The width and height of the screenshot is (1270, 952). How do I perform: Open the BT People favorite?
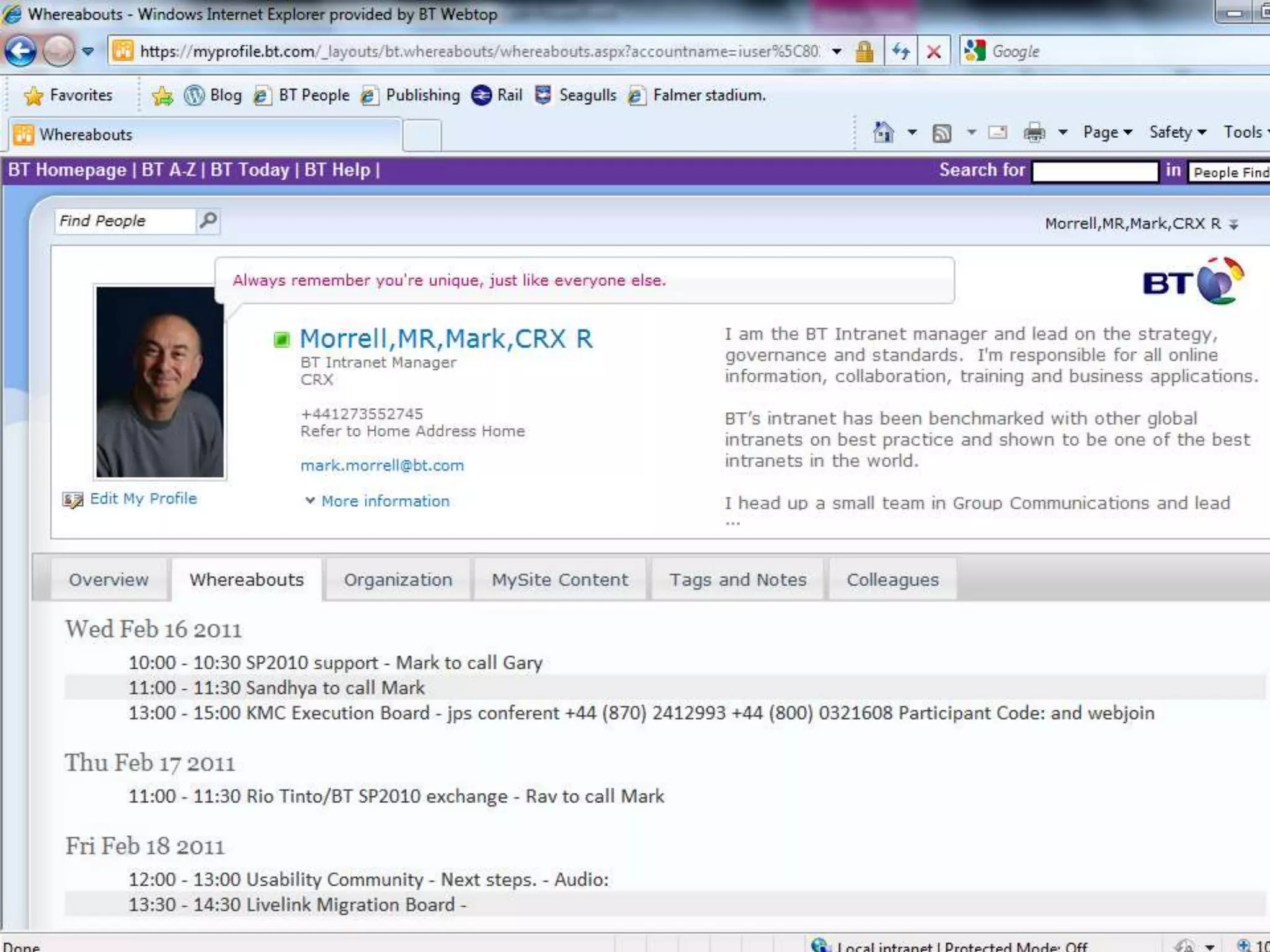click(x=301, y=95)
